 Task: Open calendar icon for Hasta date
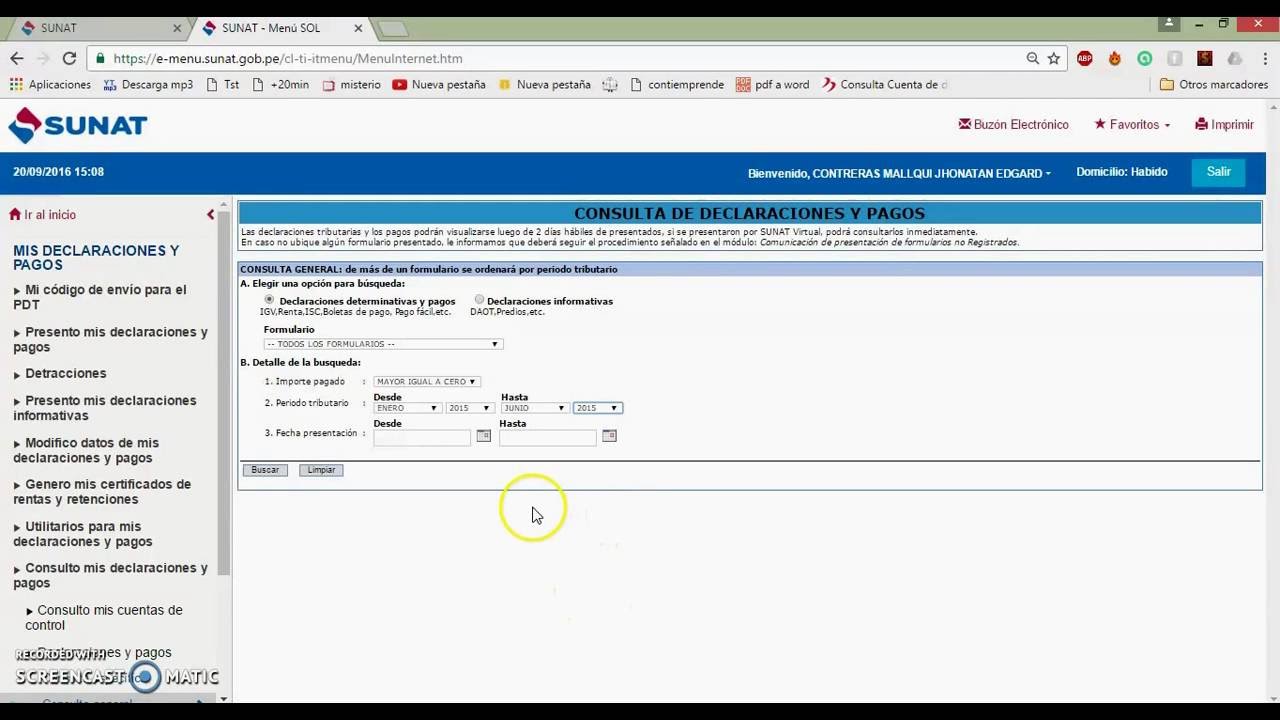[610, 436]
